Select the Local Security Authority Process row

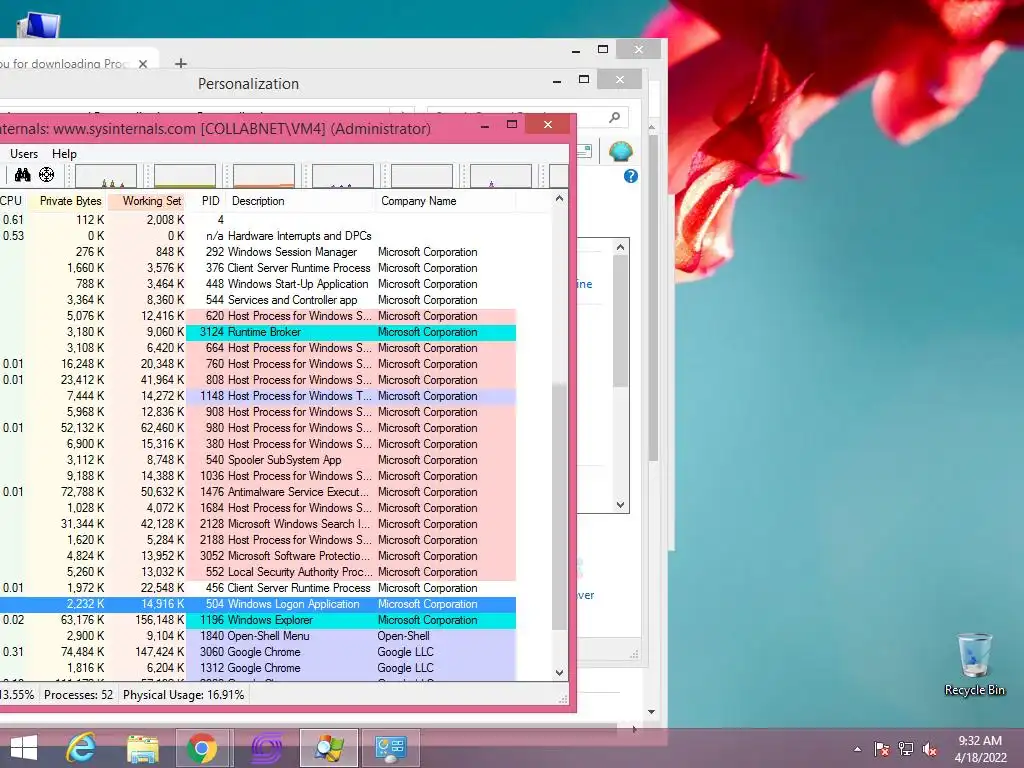[x=258, y=572]
